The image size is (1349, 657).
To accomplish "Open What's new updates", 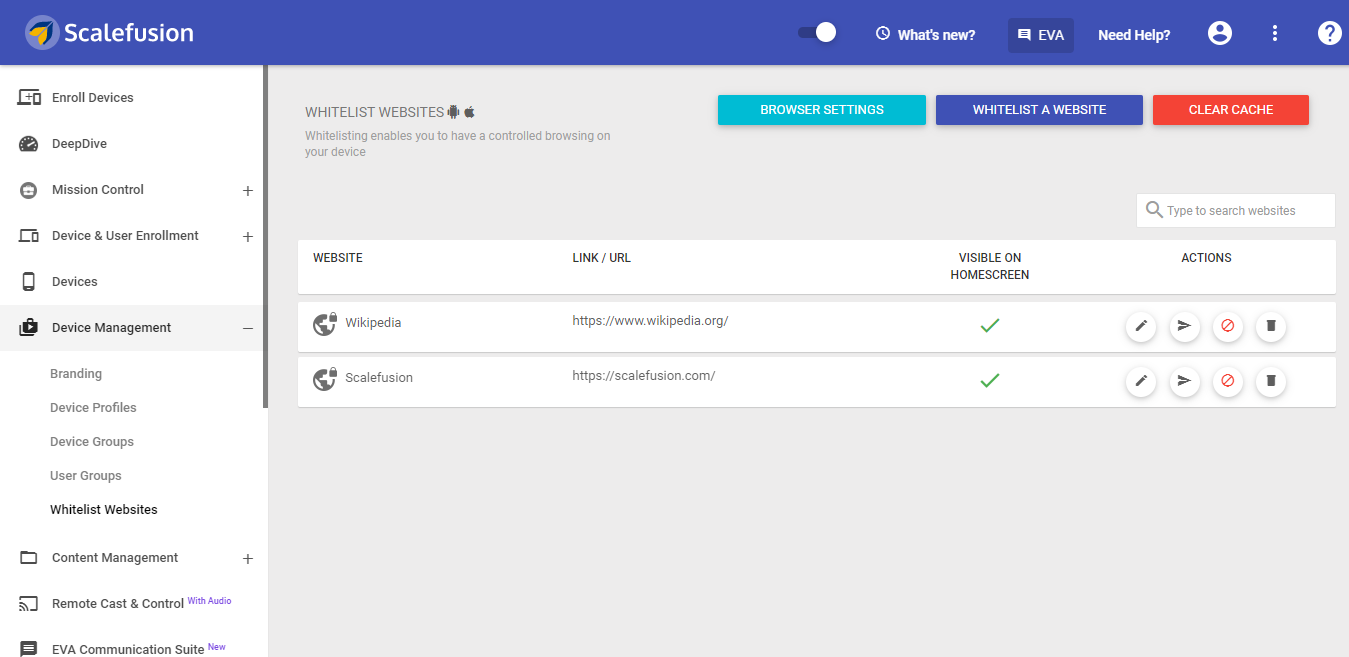I will click(925, 34).
